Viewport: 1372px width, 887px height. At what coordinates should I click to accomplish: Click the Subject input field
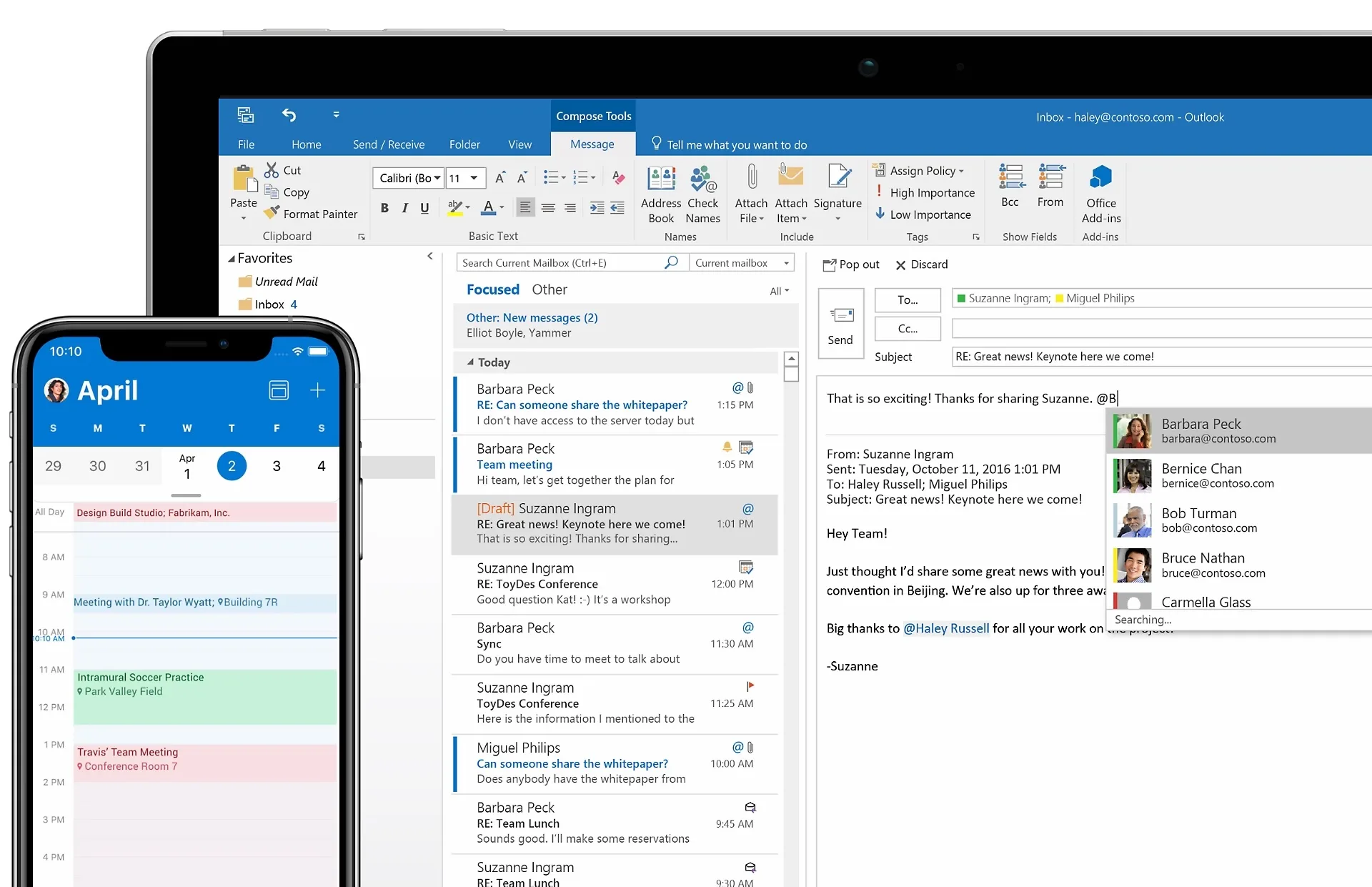point(1161,357)
